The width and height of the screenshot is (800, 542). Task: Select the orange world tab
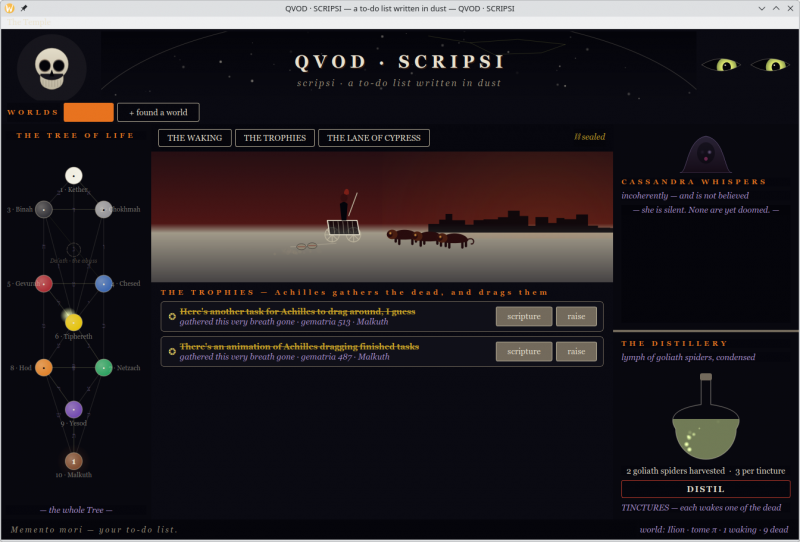(x=89, y=112)
